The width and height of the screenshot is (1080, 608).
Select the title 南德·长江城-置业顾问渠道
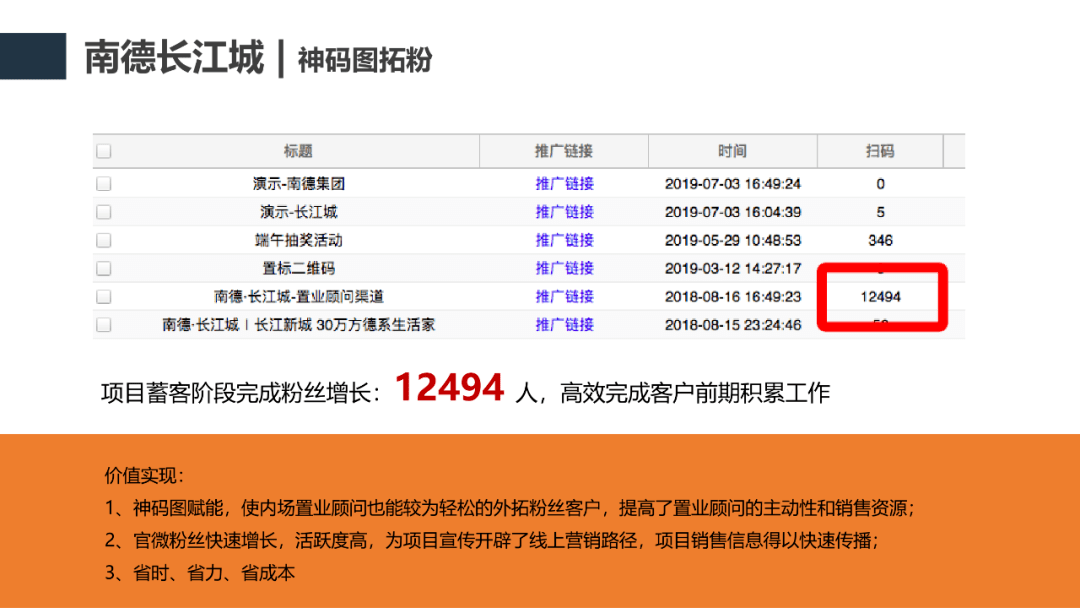click(x=298, y=297)
